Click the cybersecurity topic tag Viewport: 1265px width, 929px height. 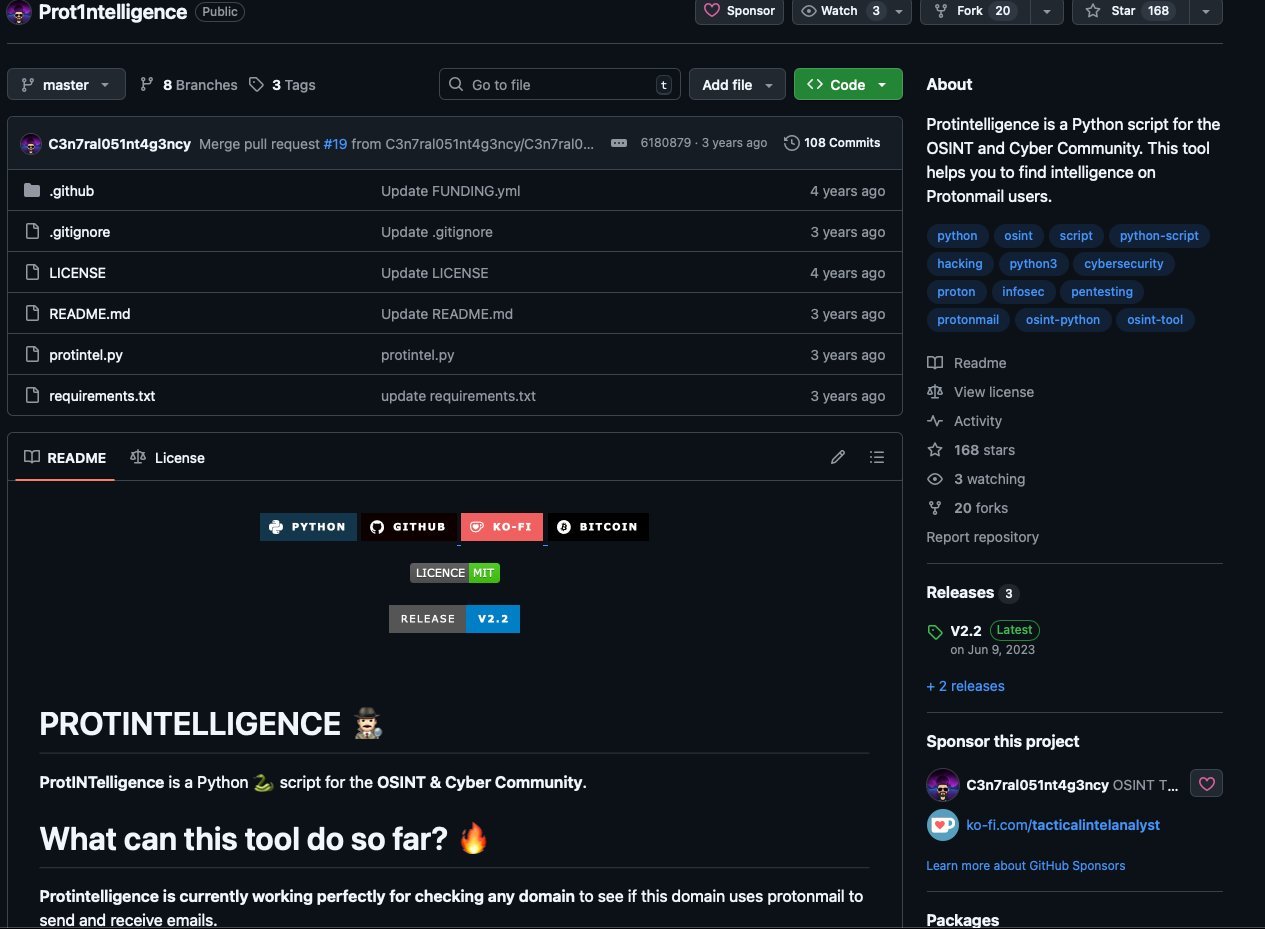(1124, 264)
